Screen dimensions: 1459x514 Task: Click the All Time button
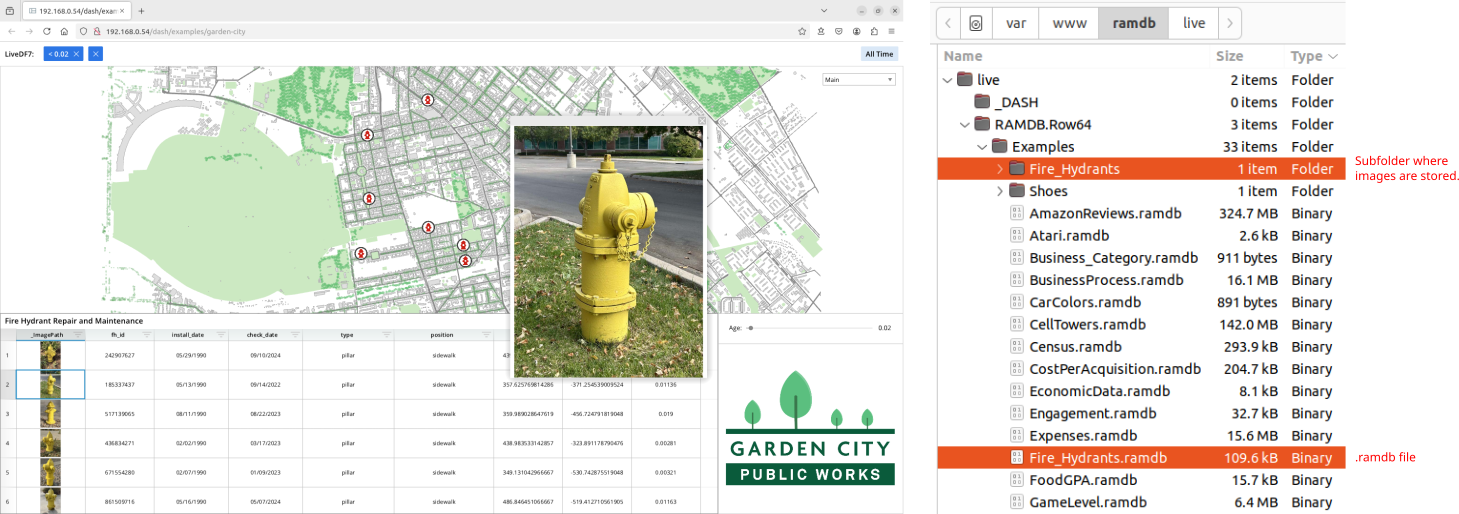[880, 54]
